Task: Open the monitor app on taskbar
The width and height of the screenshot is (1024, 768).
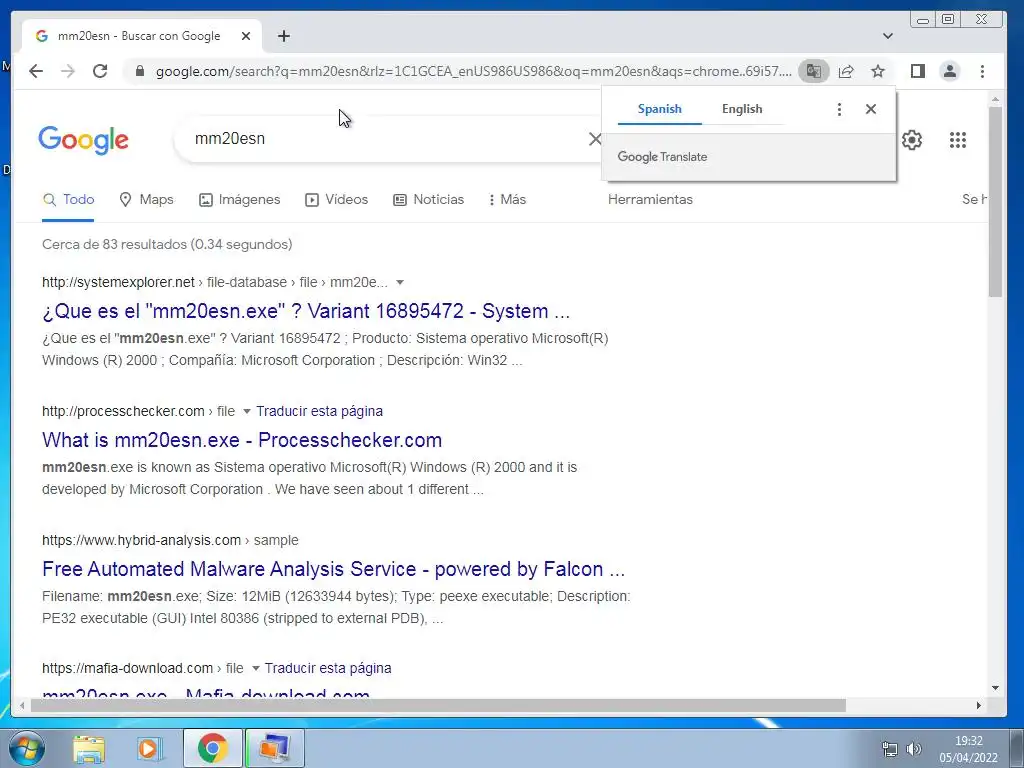Action: click(x=275, y=748)
